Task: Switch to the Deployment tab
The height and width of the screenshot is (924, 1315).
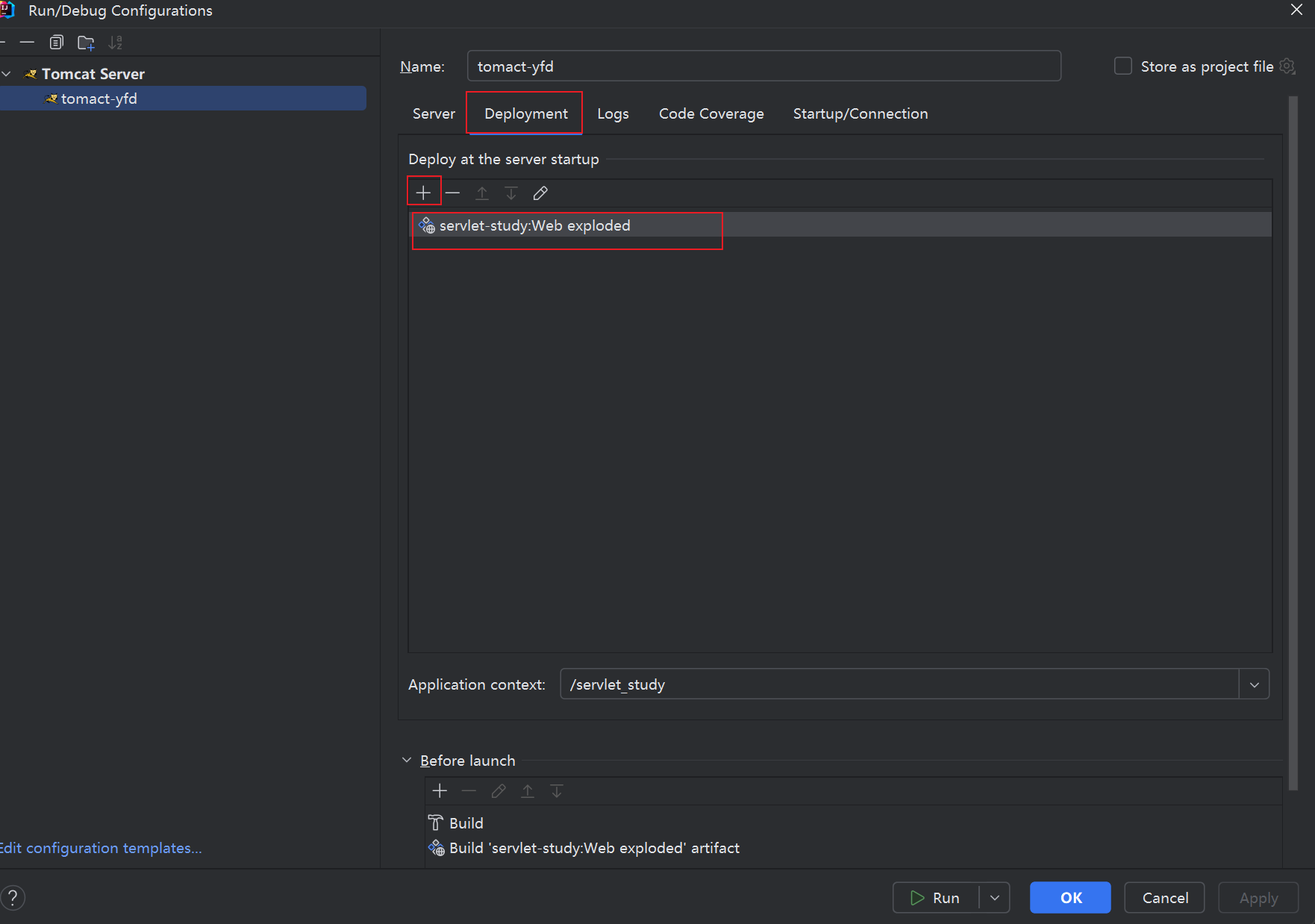Action: pos(526,113)
